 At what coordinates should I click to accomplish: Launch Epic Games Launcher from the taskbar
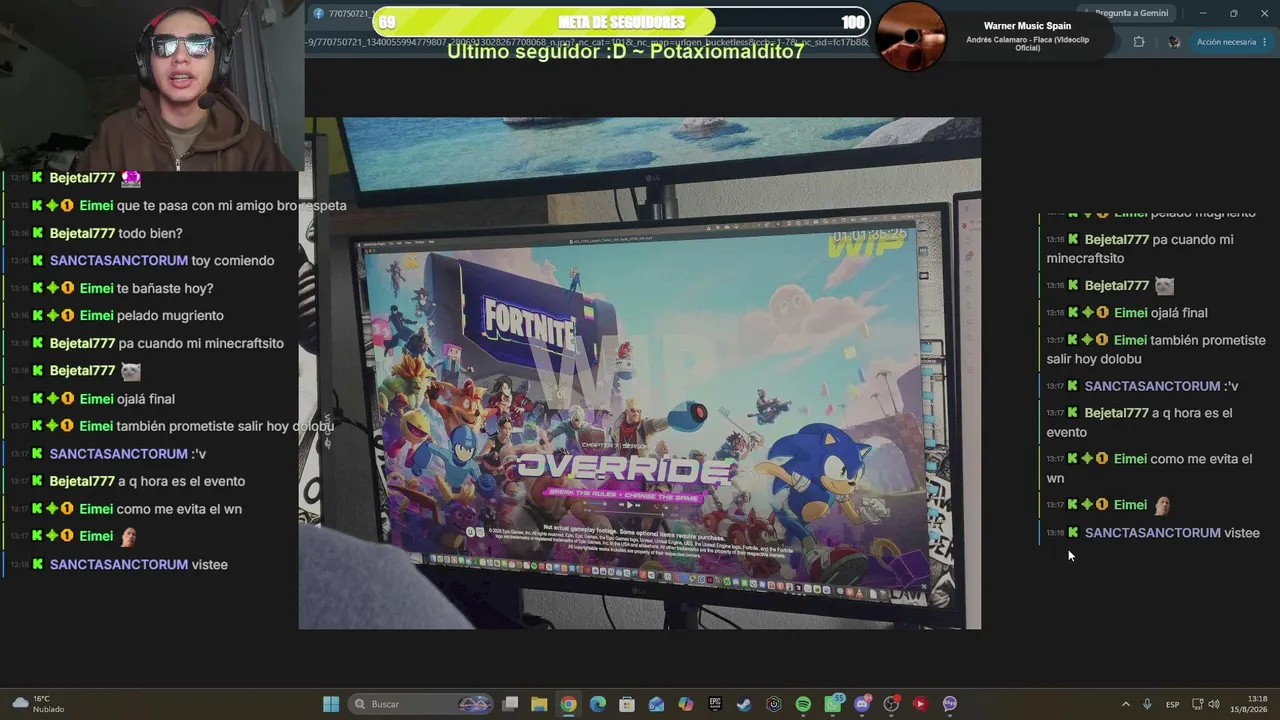715,704
